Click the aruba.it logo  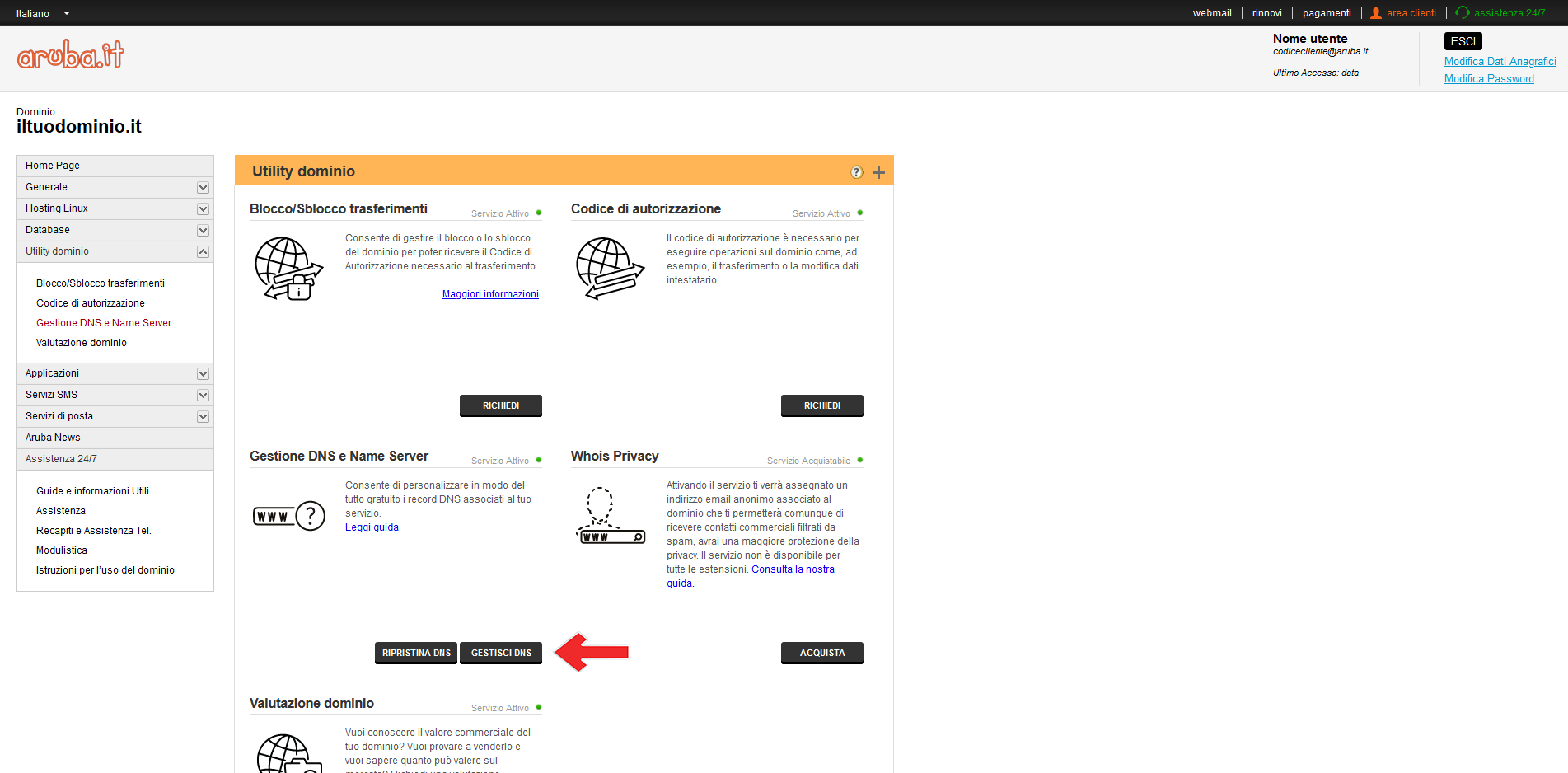click(x=71, y=54)
